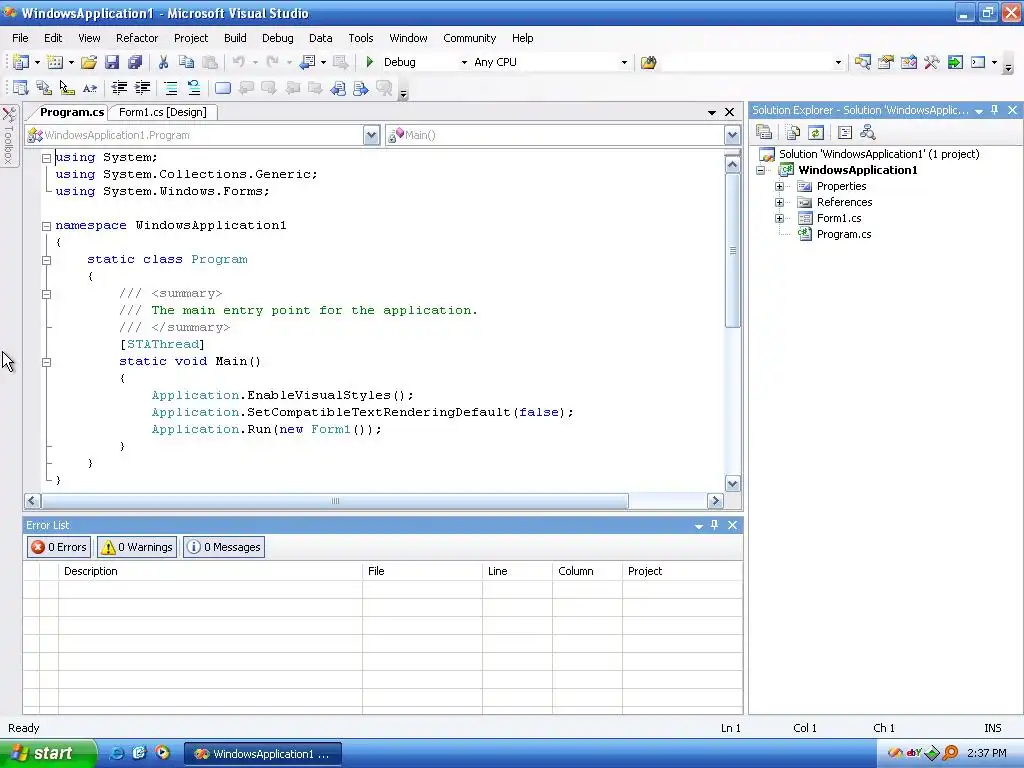Pin the Solution Explorer panel

995,110
